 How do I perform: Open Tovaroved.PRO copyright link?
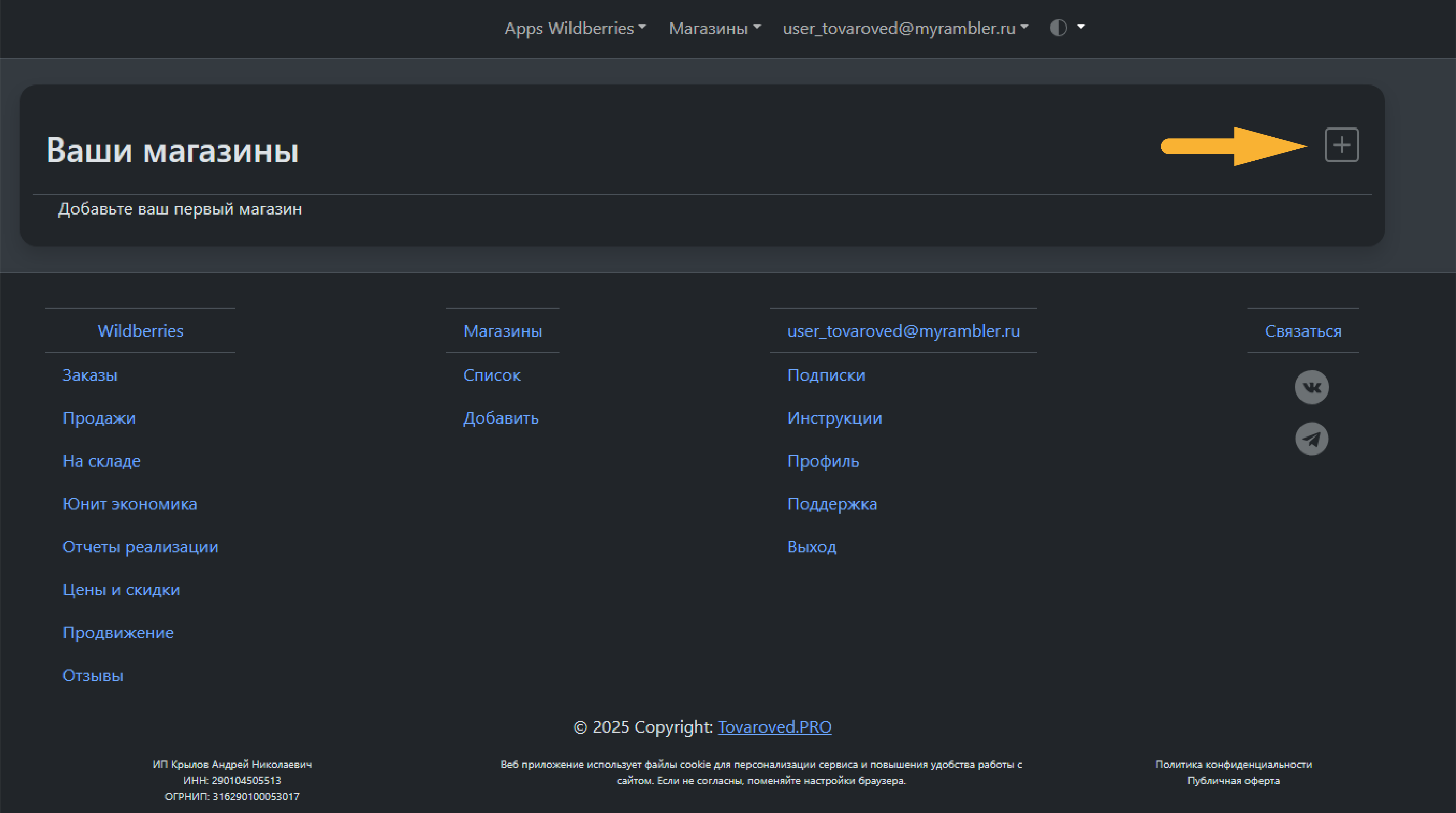(774, 726)
